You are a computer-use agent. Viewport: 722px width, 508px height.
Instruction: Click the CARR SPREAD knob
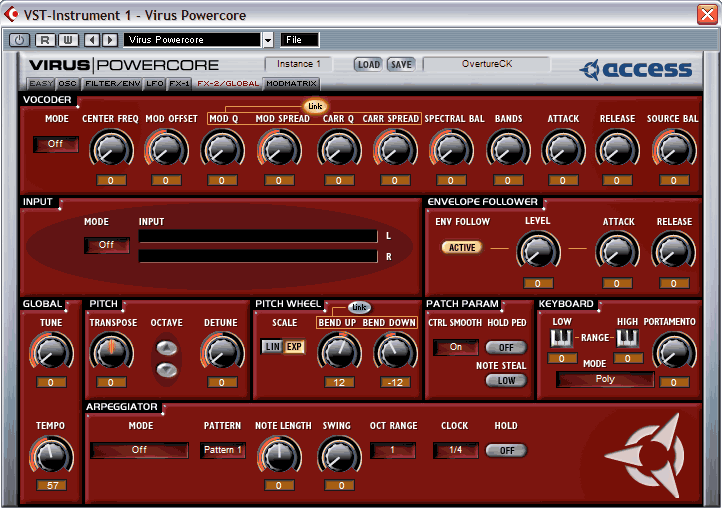(x=395, y=150)
